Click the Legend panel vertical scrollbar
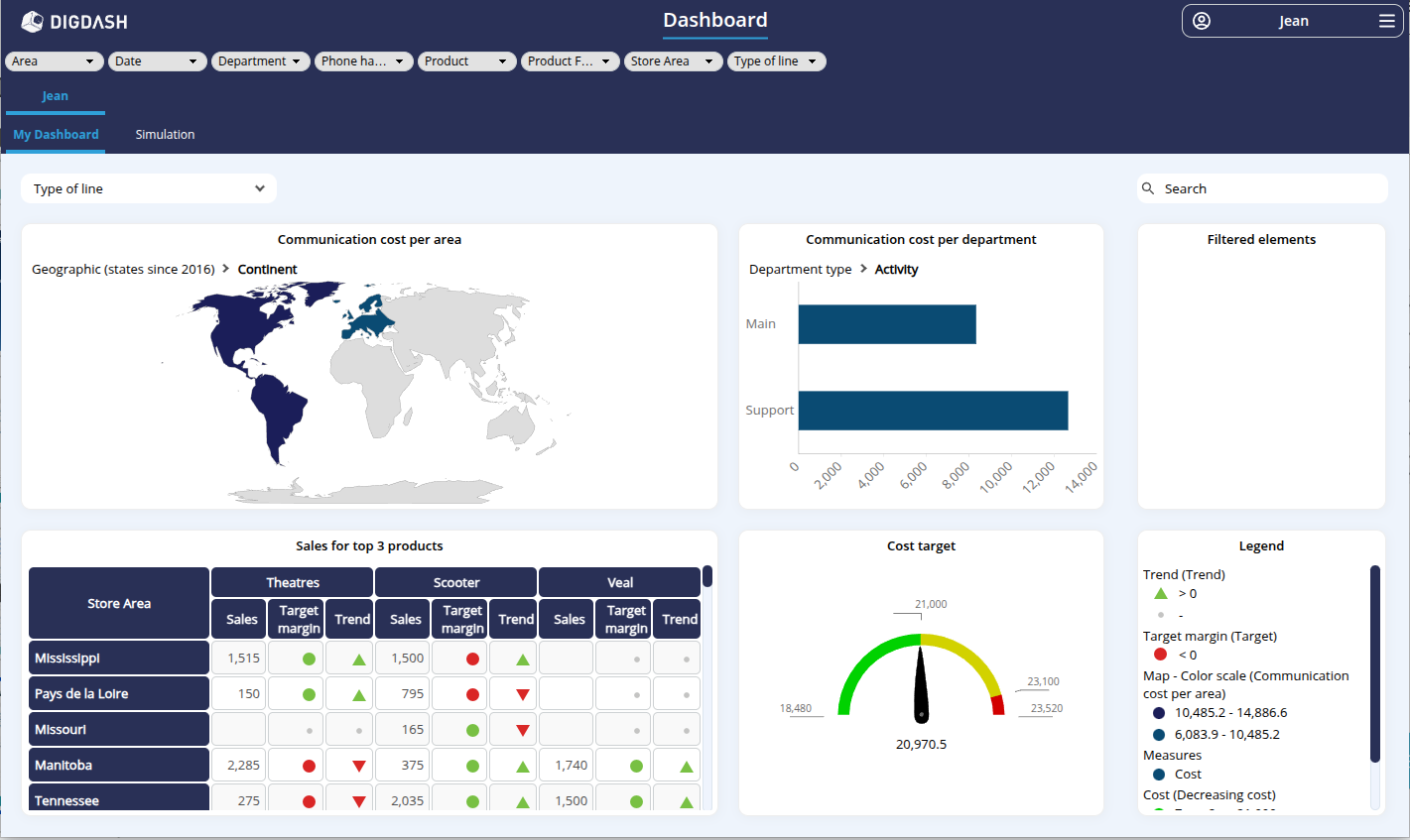This screenshot has height=840, width=1410. (x=1374, y=664)
